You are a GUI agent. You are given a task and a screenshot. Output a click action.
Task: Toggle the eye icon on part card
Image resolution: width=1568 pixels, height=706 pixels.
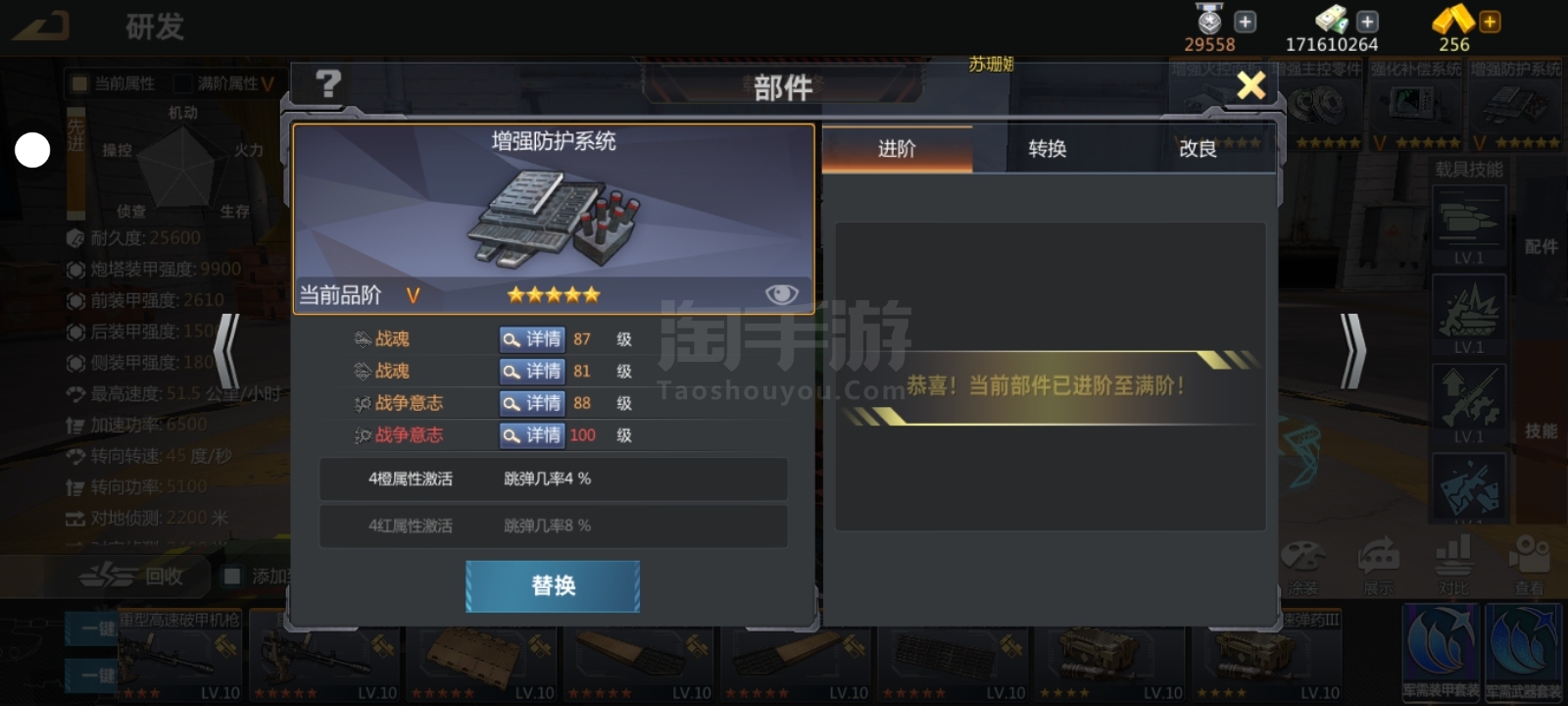pyautogui.click(x=781, y=294)
